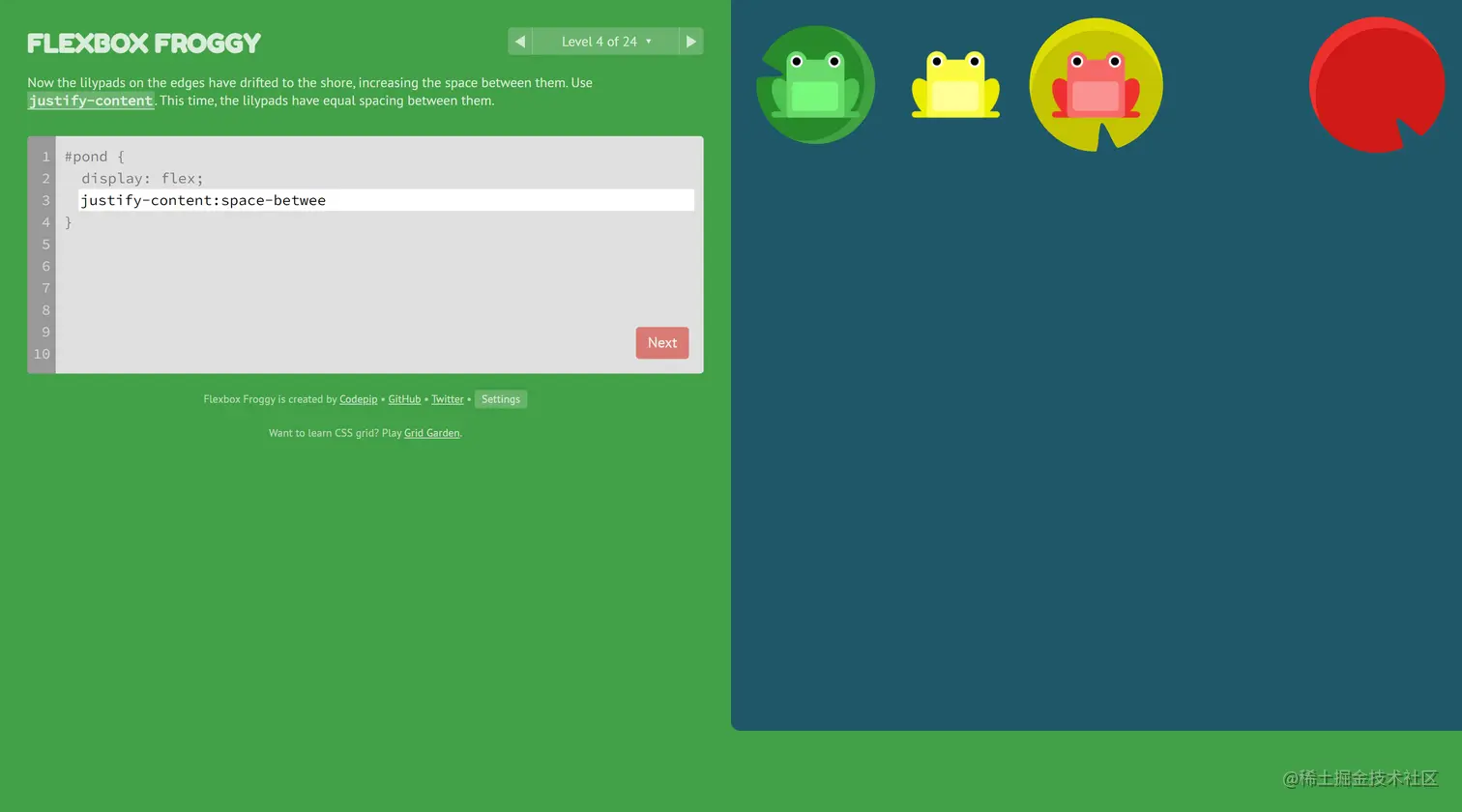Click the justify-content help keyword
The height and width of the screenshot is (812, 1462).
pos(91,101)
